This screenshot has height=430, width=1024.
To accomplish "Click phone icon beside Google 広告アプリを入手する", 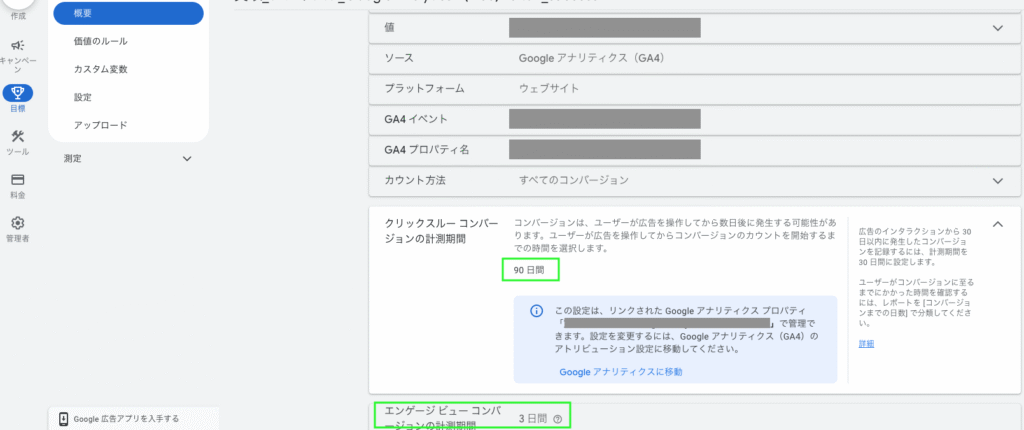I will pos(63,419).
